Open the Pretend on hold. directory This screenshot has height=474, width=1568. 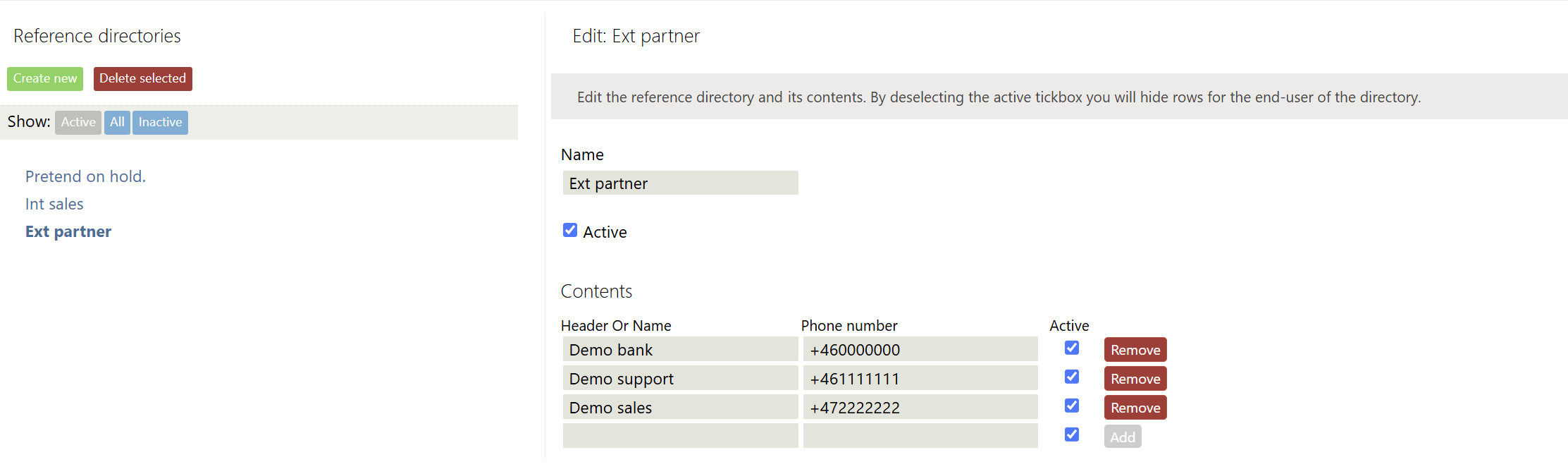pyautogui.click(x=85, y=176)
